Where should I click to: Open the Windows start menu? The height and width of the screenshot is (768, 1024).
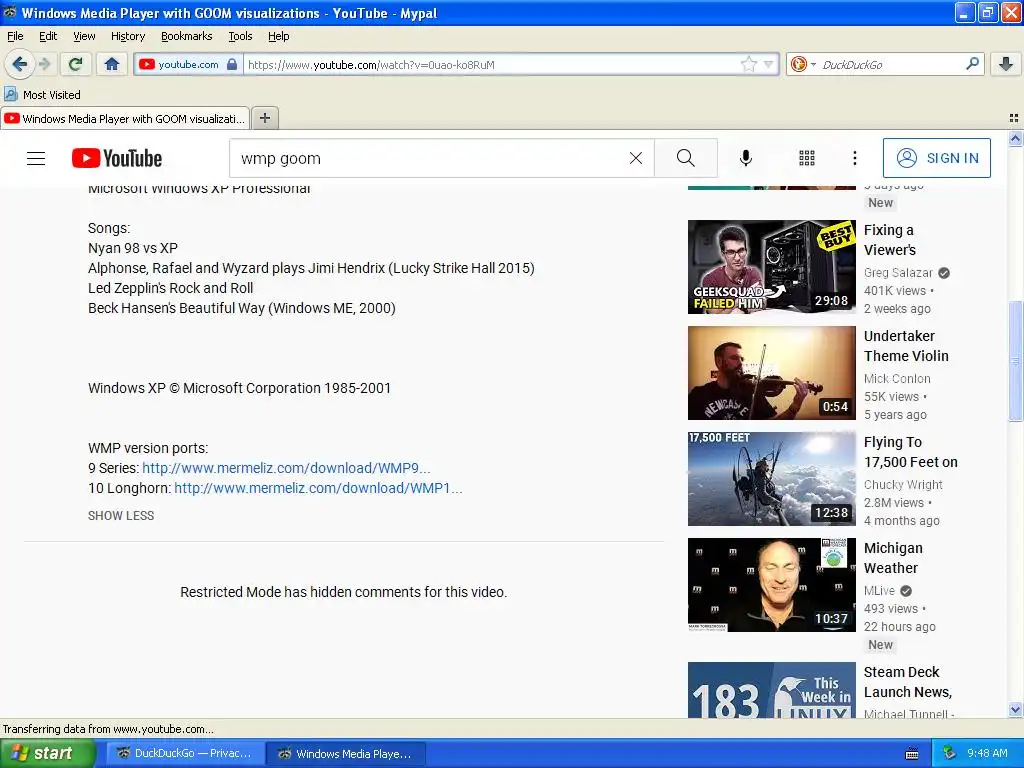click(48, 753)
